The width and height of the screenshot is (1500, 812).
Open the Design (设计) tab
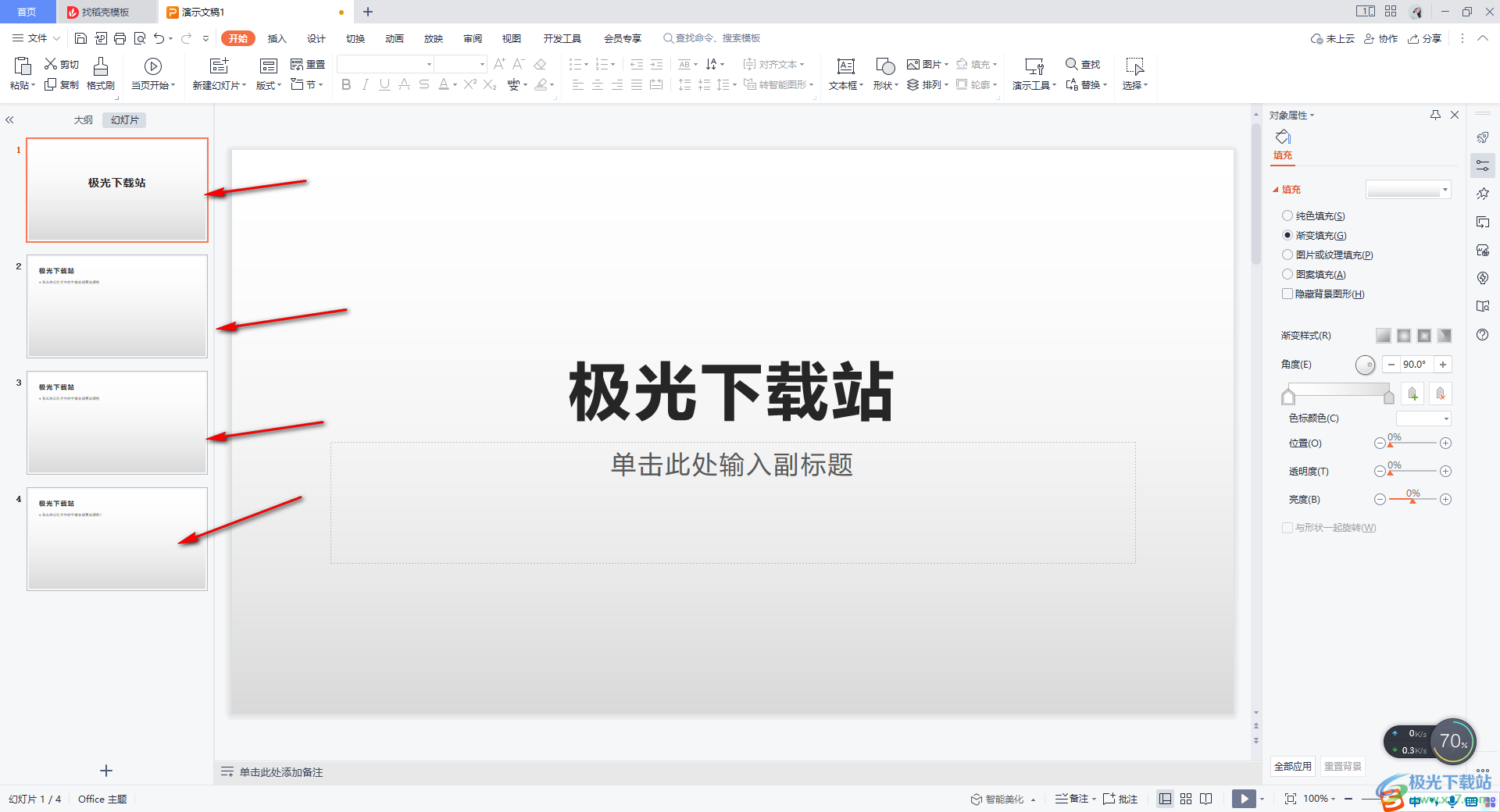316,38
